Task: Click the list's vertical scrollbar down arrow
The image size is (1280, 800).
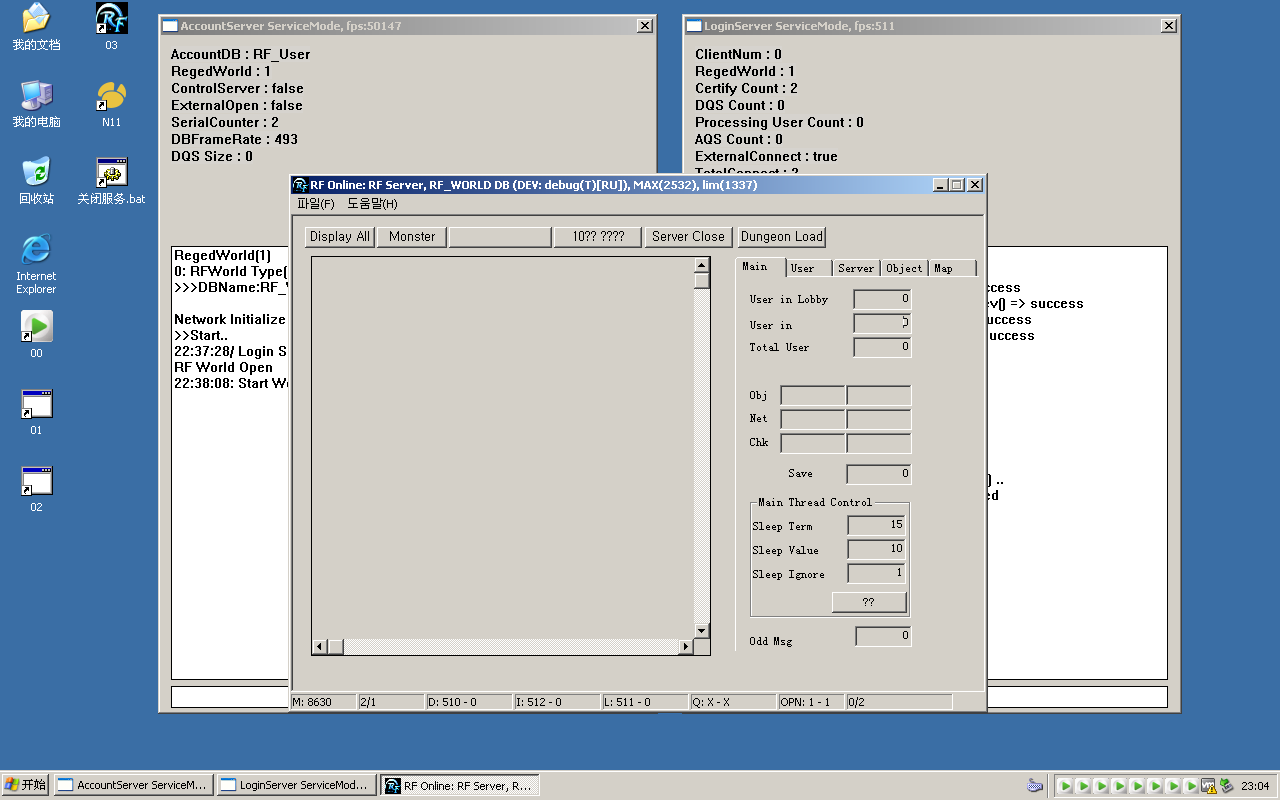Action: tap(701, 631)
